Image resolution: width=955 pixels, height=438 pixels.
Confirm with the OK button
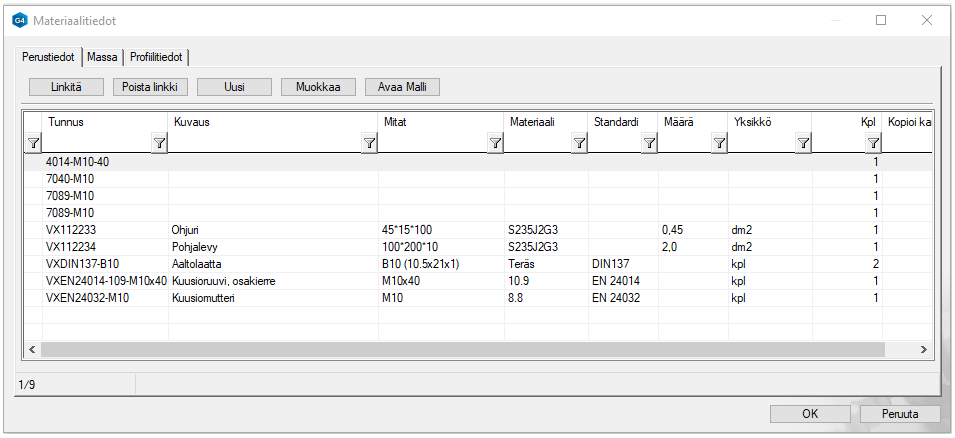click(811, 414)
